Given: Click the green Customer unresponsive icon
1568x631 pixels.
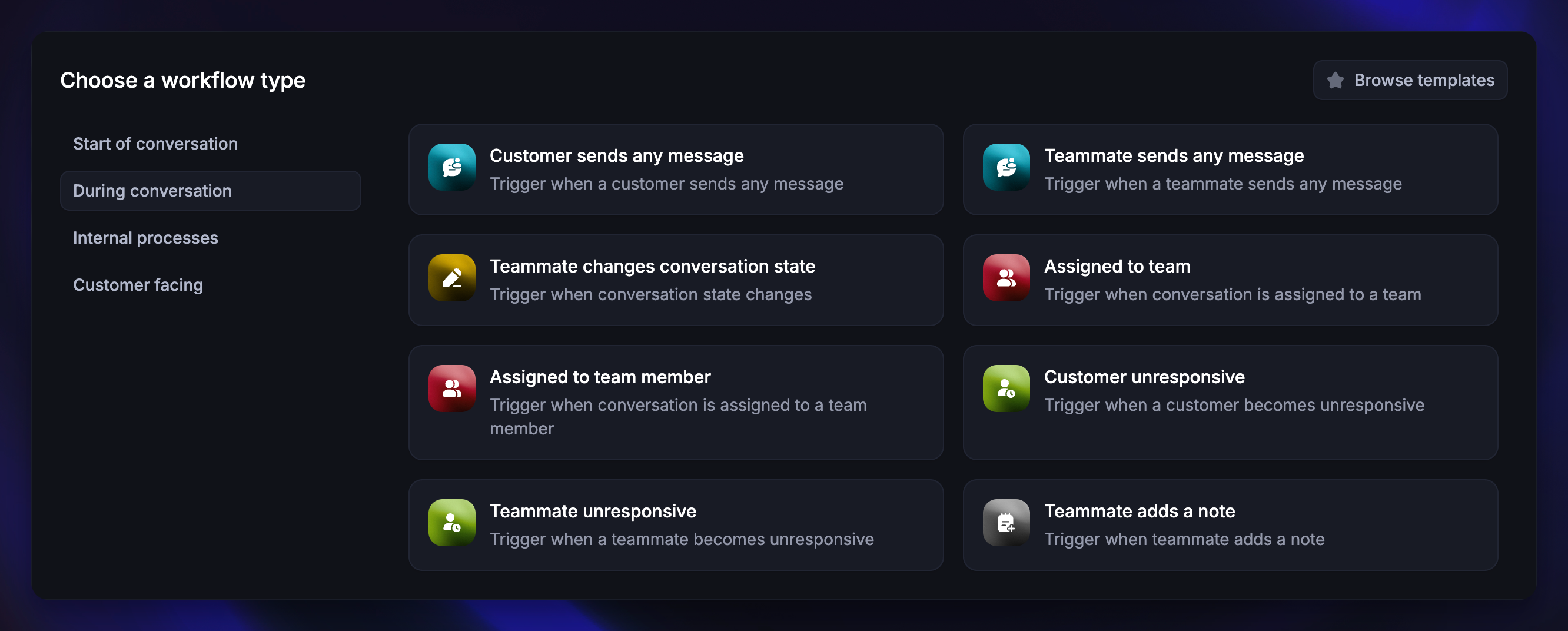Looking at the screenshot, I should [x=1005, y=389].
